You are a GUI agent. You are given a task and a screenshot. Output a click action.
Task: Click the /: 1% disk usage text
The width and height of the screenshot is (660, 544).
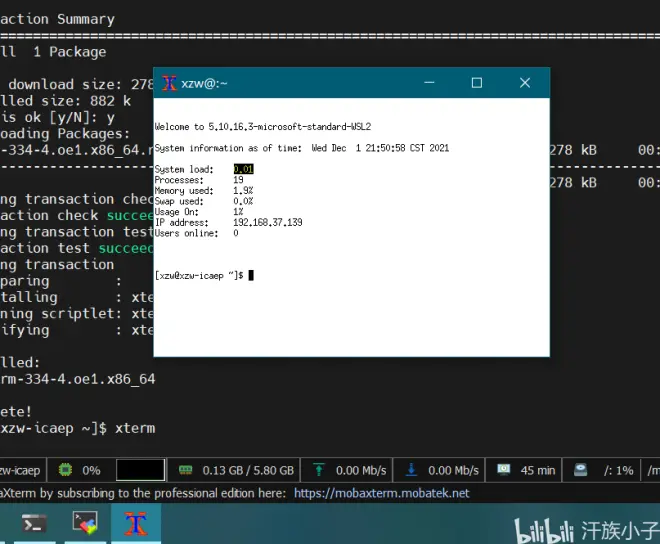618,470
